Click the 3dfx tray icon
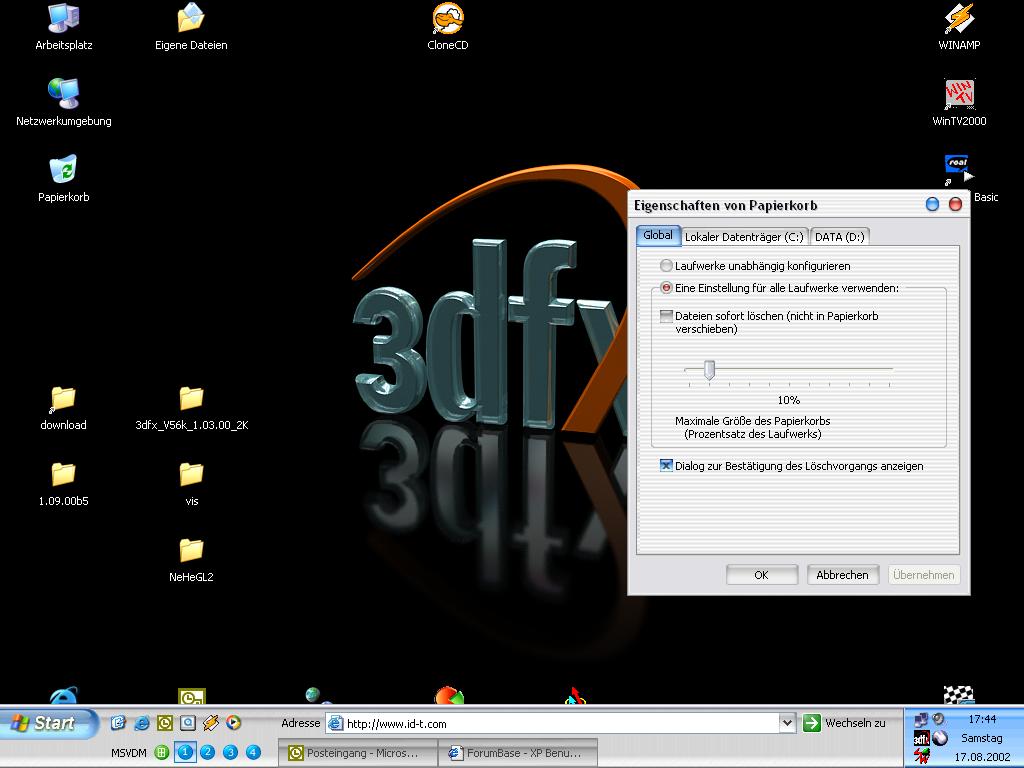 921,739
